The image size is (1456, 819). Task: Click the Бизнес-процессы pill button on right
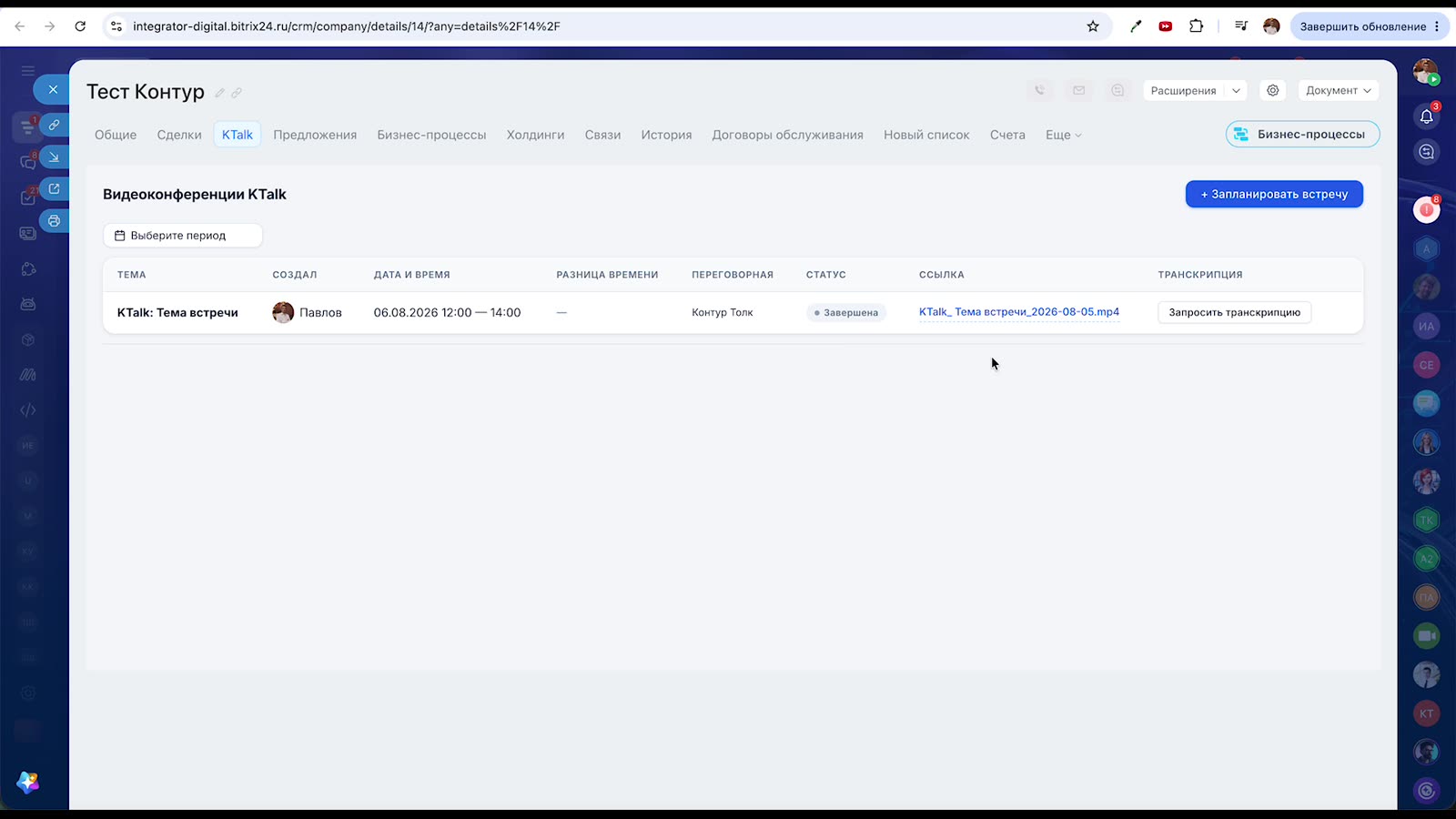1302,135
